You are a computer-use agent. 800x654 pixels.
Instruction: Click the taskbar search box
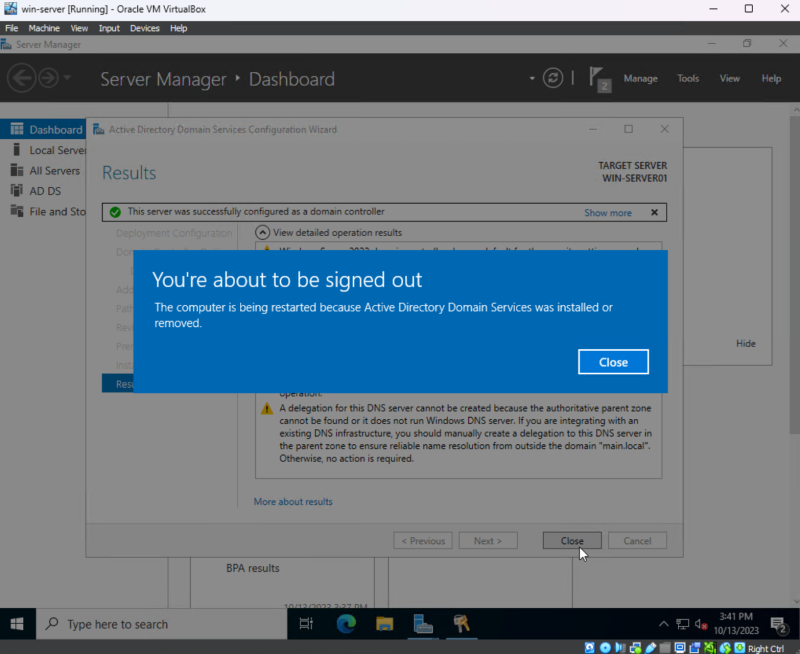(x=165, y=624)
